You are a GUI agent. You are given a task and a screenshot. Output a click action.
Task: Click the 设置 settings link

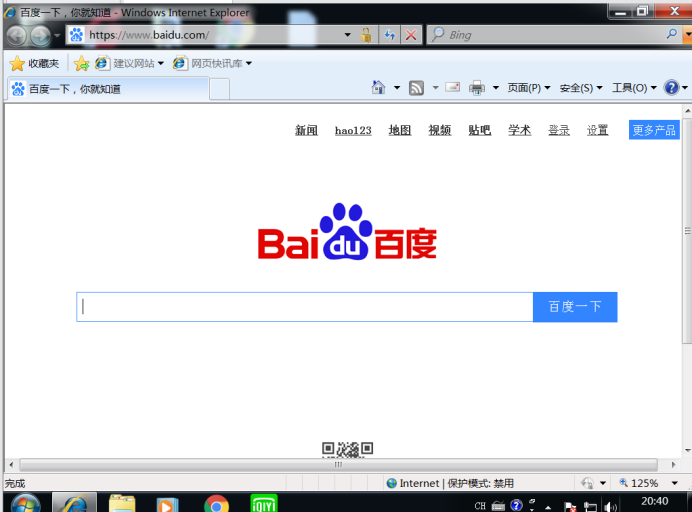coord(598,130)
